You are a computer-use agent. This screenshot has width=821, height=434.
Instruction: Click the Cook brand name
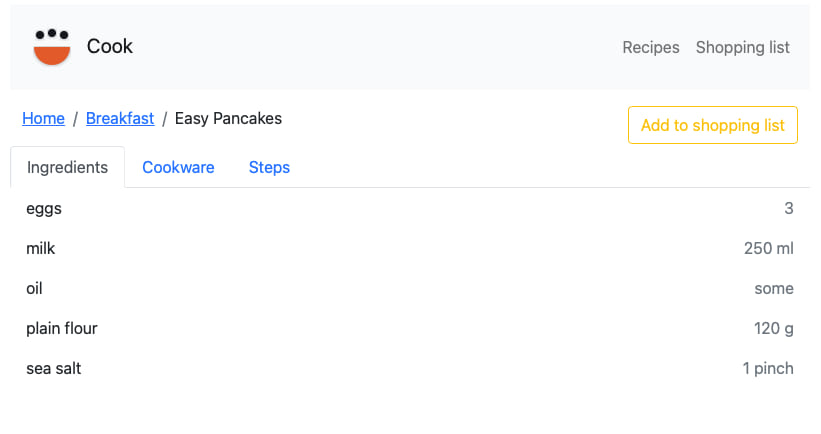tap(109, 47)
